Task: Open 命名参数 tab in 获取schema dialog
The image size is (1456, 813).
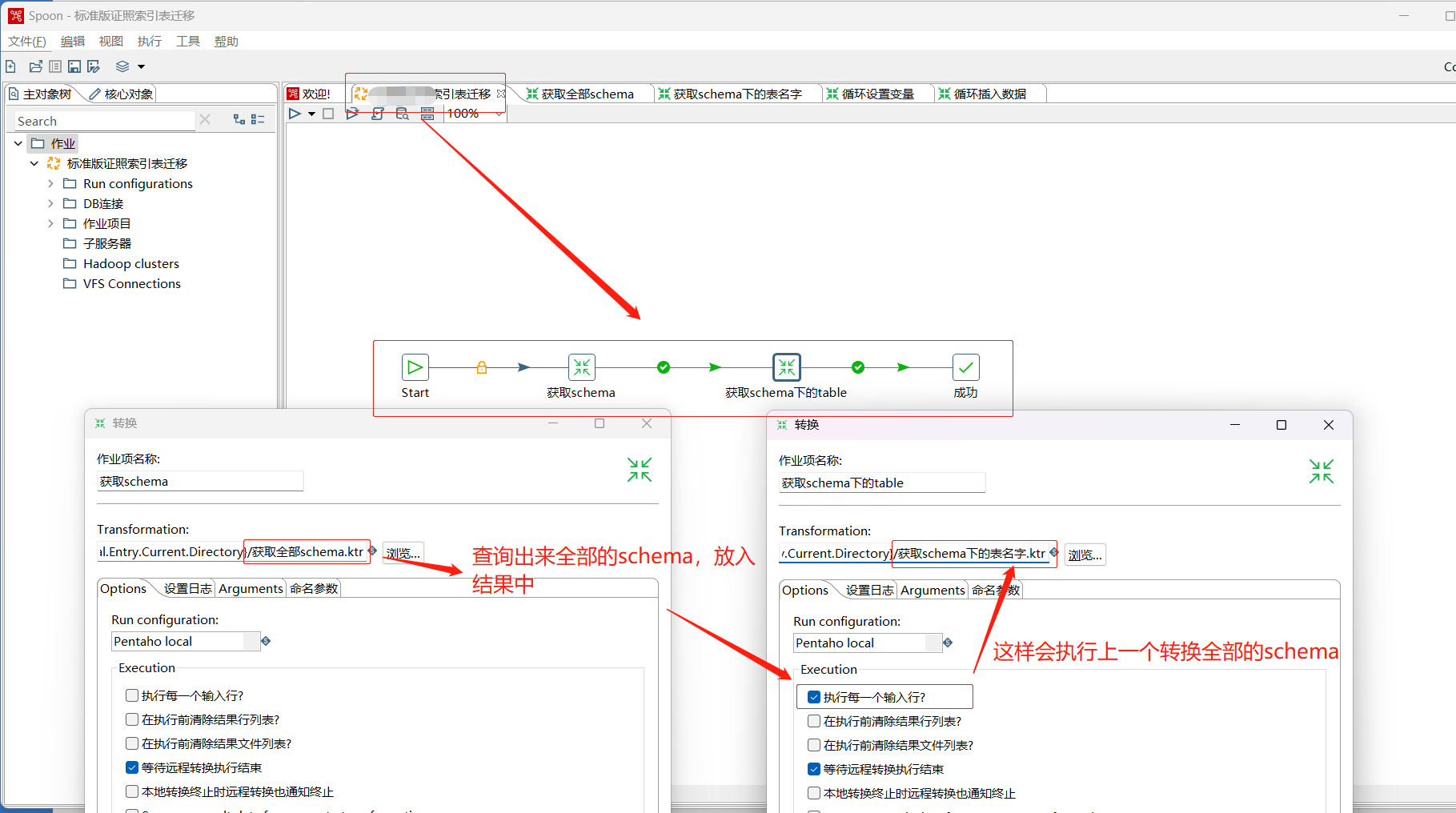Action: pos(314,588)
